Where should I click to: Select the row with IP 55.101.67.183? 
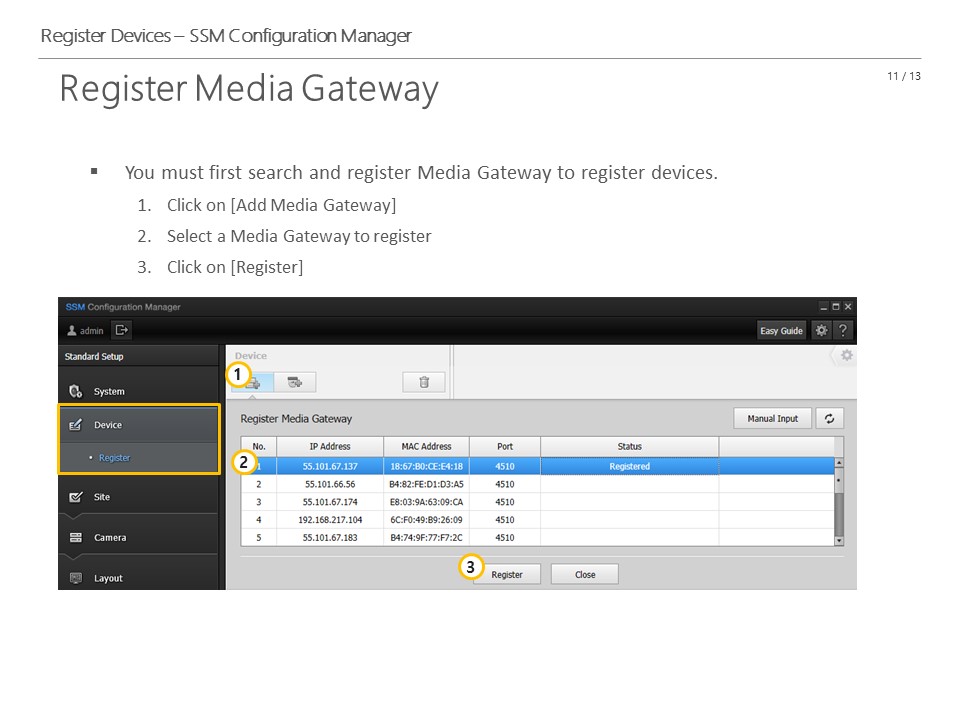538,538
